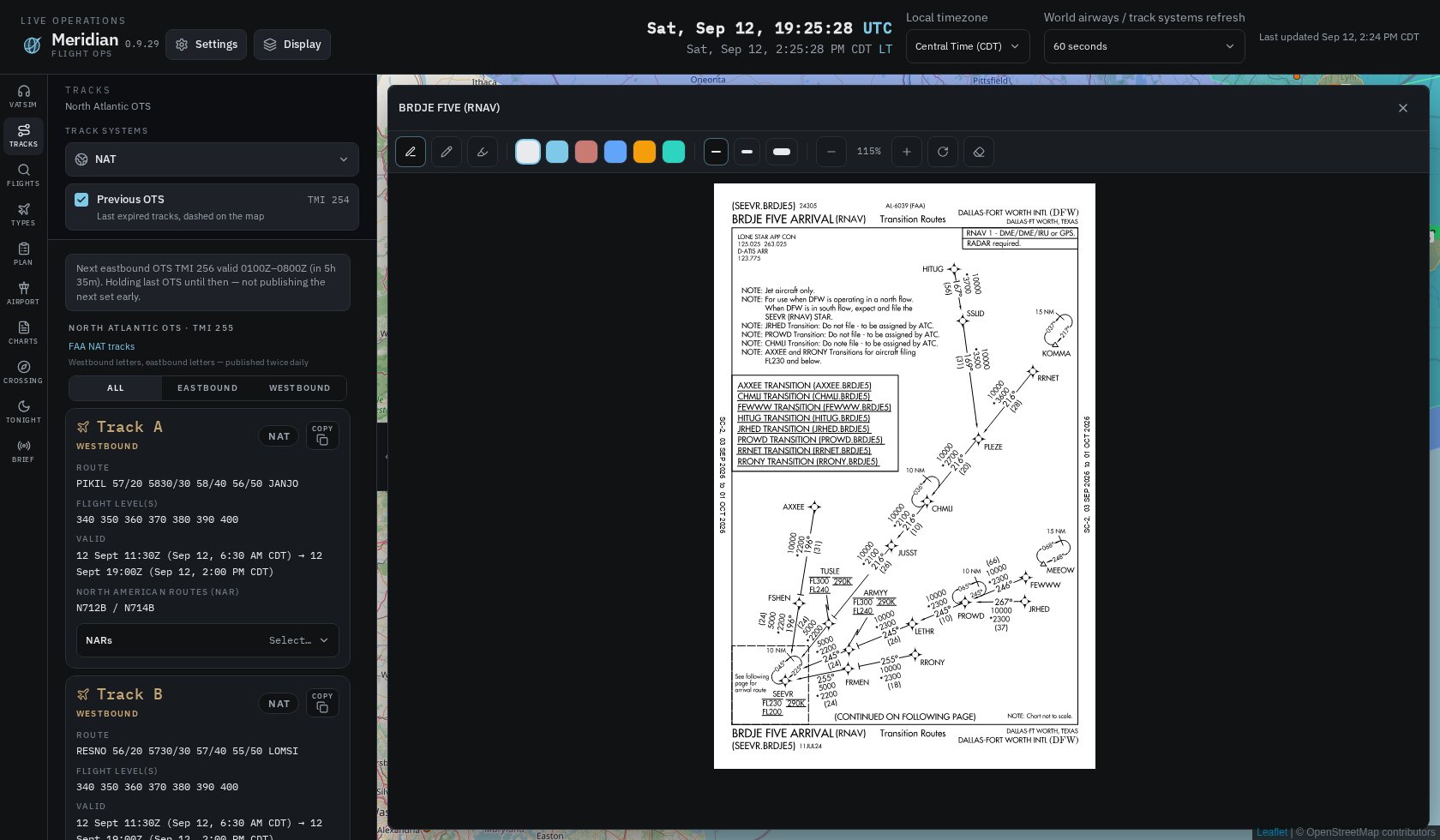Select thick stroke width

coord(782,152)
